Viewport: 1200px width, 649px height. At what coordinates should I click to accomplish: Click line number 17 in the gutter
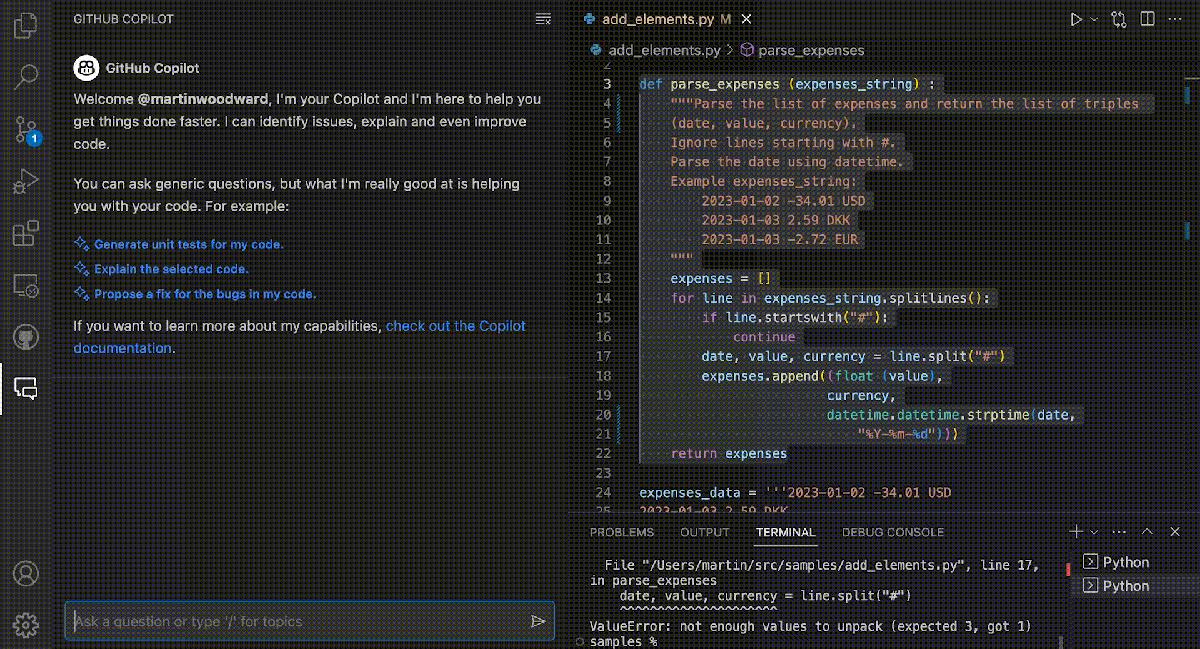pos(602,356)
